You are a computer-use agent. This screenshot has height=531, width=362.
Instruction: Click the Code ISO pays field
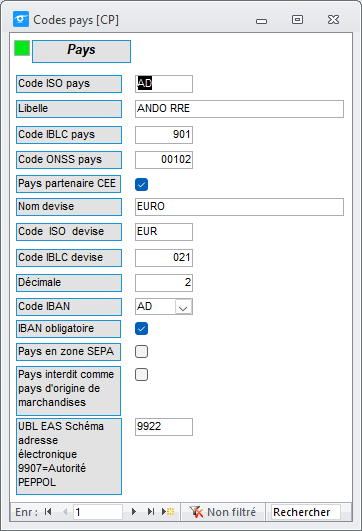164,84
